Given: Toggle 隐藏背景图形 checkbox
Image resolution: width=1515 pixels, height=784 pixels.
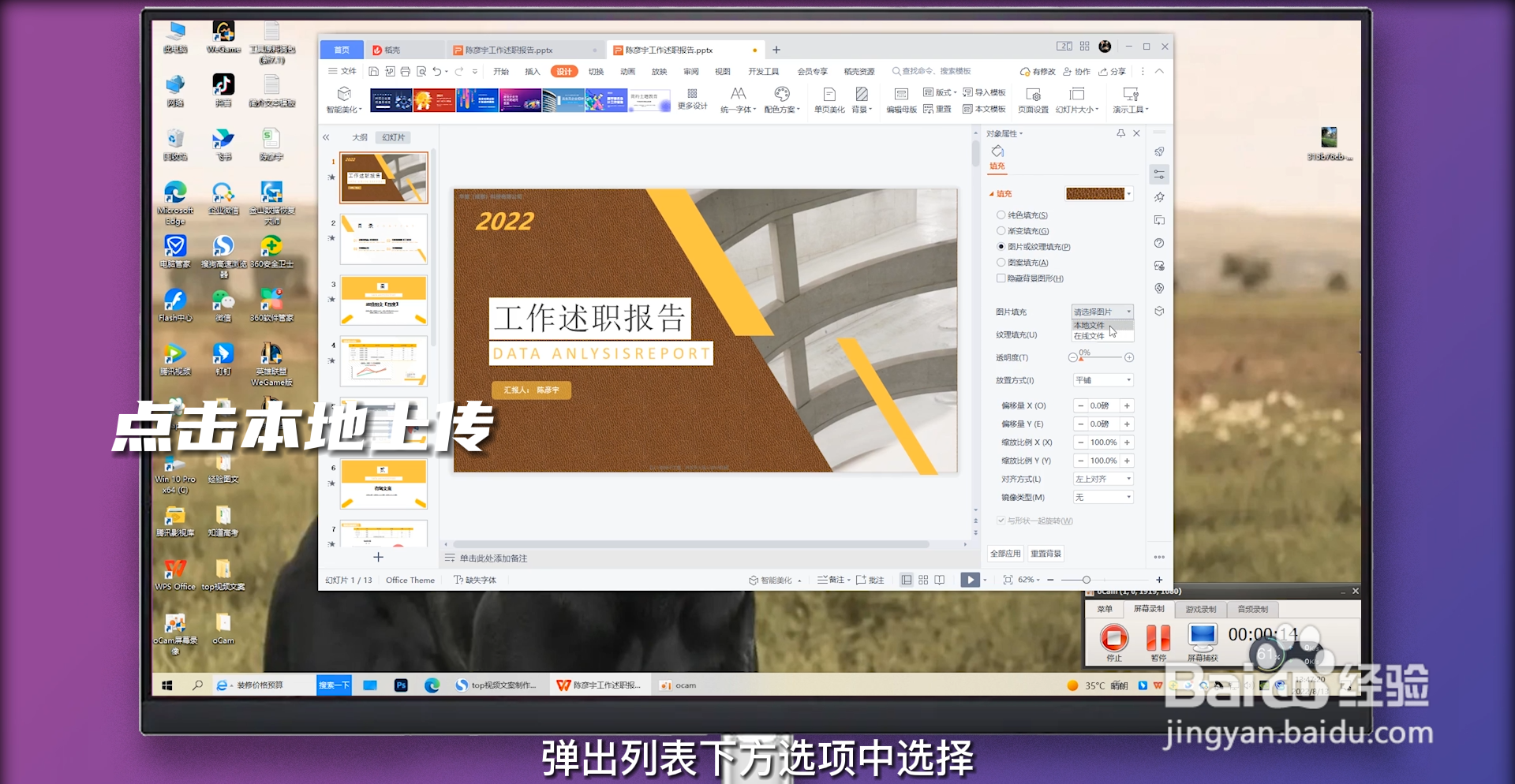Looking at the screenshot, I should tap(1001, 278).
